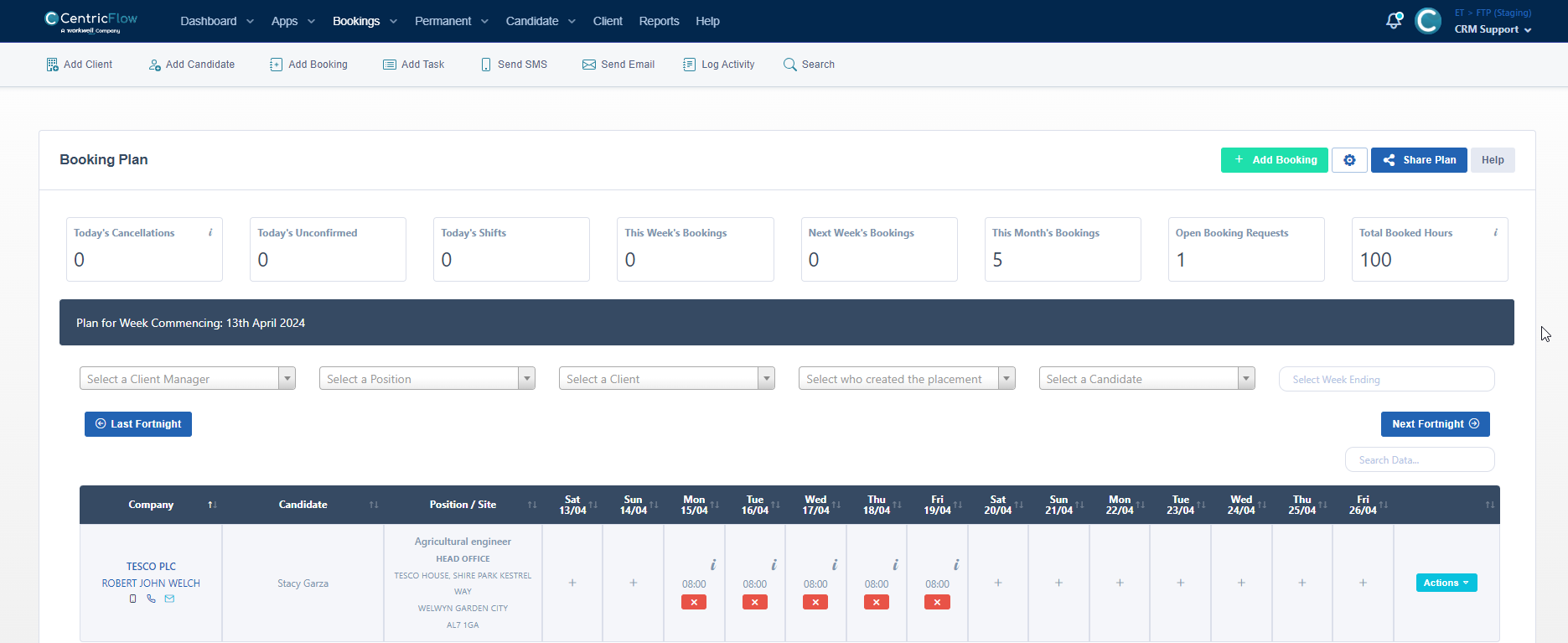Cancel the Mon 15/04 shift
Viewport: 1568px width, 643px height.
click(694, 602)
